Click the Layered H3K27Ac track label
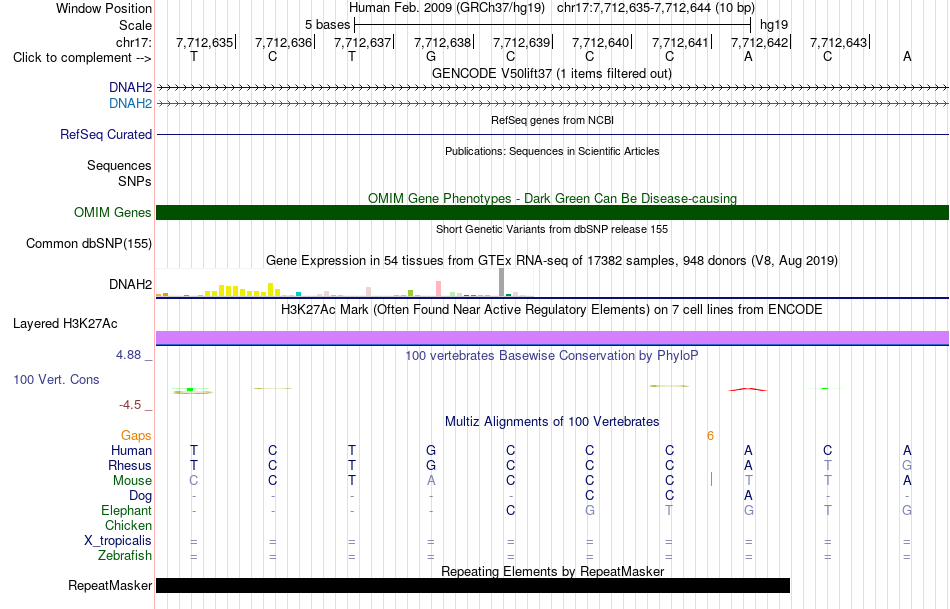950x609 pixels. (x=65, y=324)
